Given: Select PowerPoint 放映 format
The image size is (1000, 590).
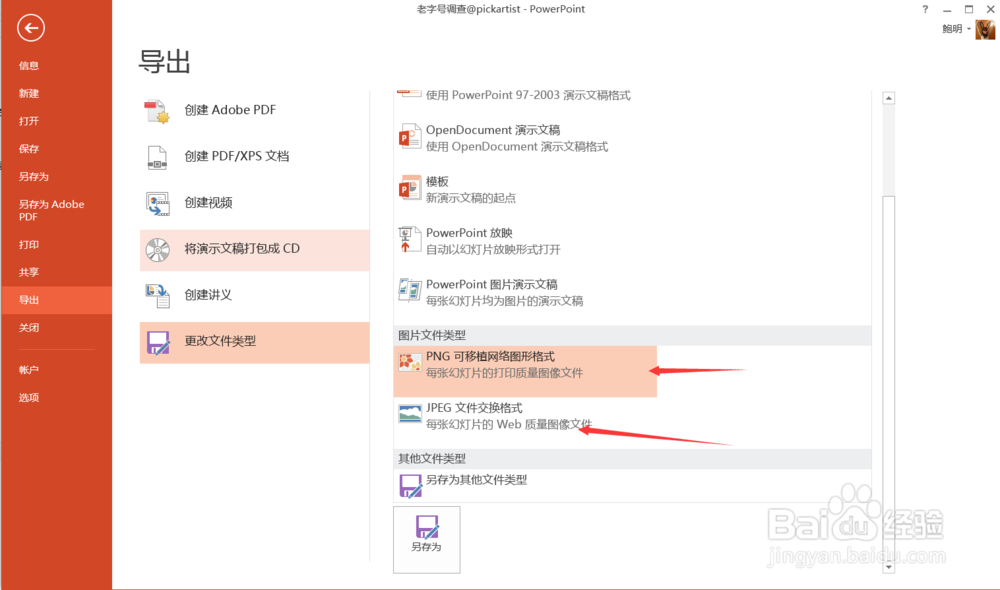Looking at the screenshot, I should coord(525,241).
